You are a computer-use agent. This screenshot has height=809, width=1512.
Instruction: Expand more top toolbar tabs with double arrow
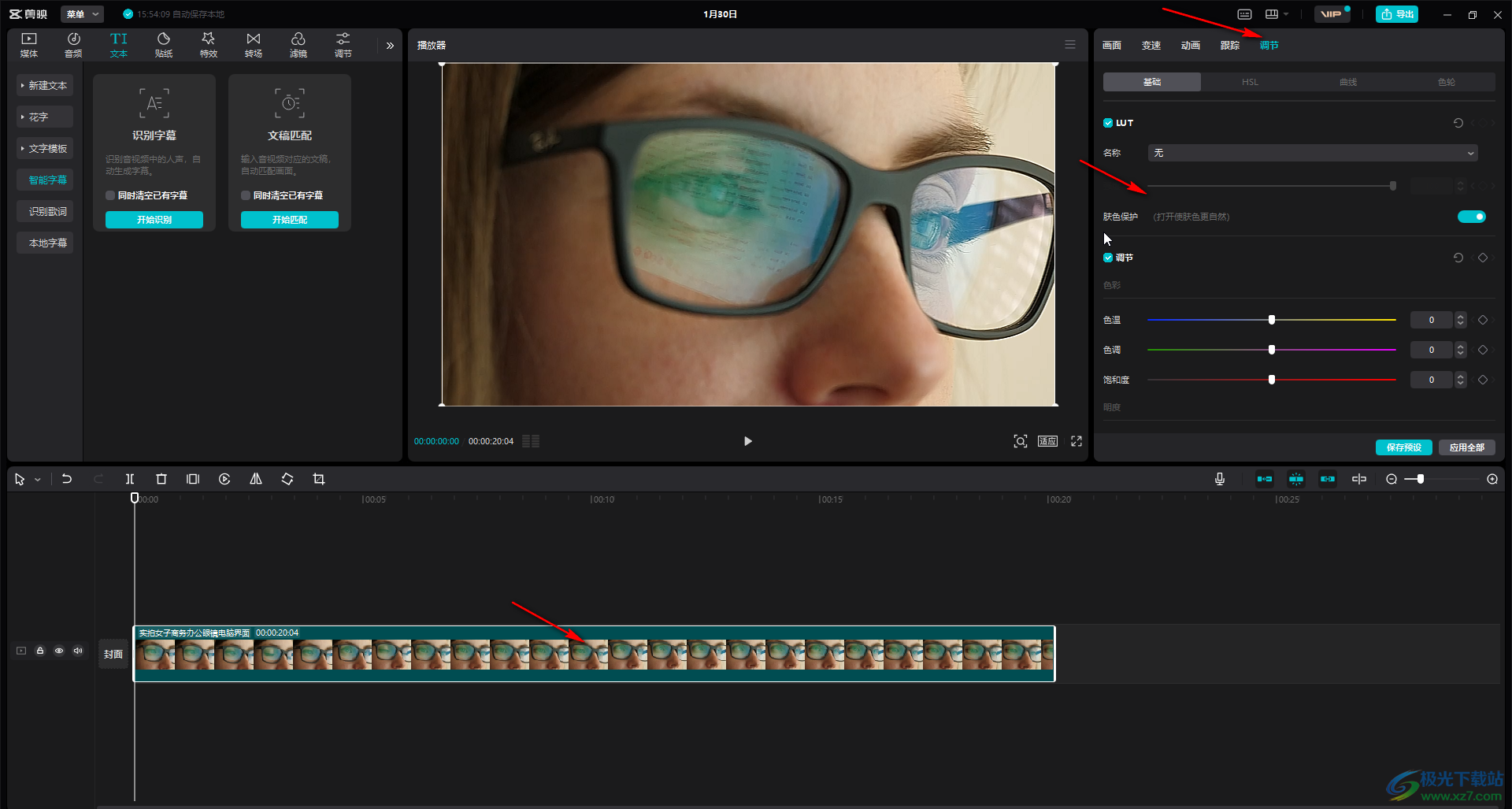point(390,46)
